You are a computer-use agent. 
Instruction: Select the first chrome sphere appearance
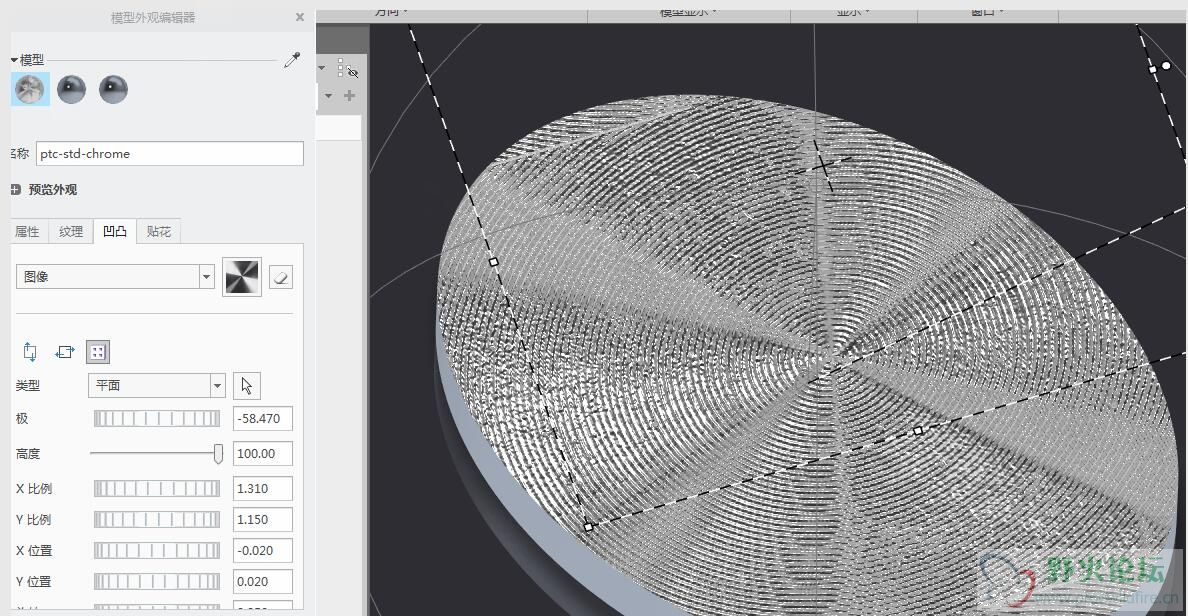[30, 89]
